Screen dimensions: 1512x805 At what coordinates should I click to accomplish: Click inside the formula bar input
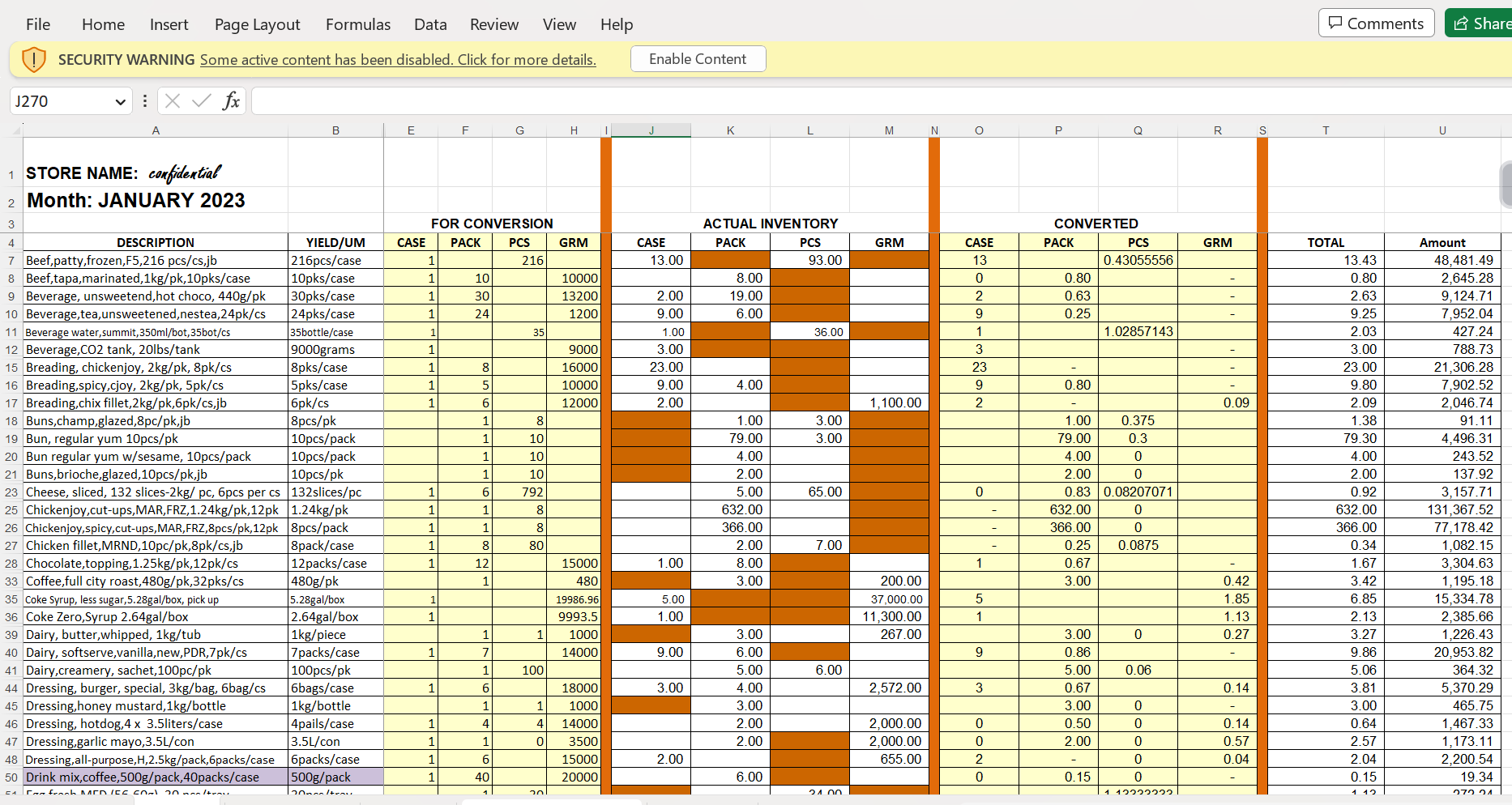pos(881,101)
